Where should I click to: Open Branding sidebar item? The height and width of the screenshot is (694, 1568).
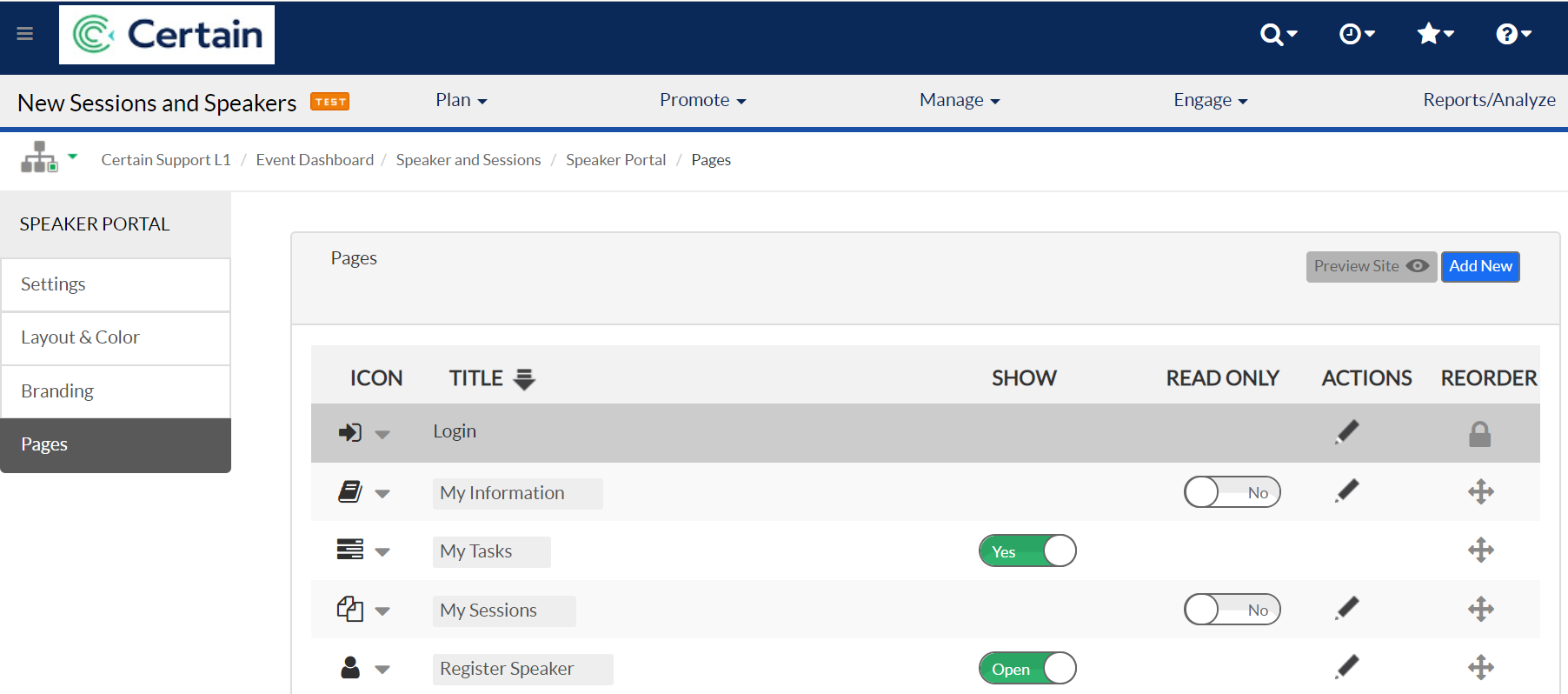(116, 391)
